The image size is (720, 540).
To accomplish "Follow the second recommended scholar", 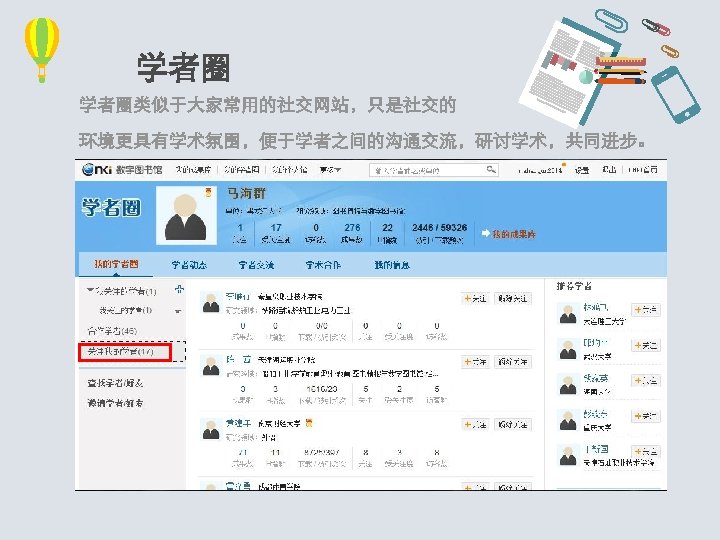I will point(646,345).
